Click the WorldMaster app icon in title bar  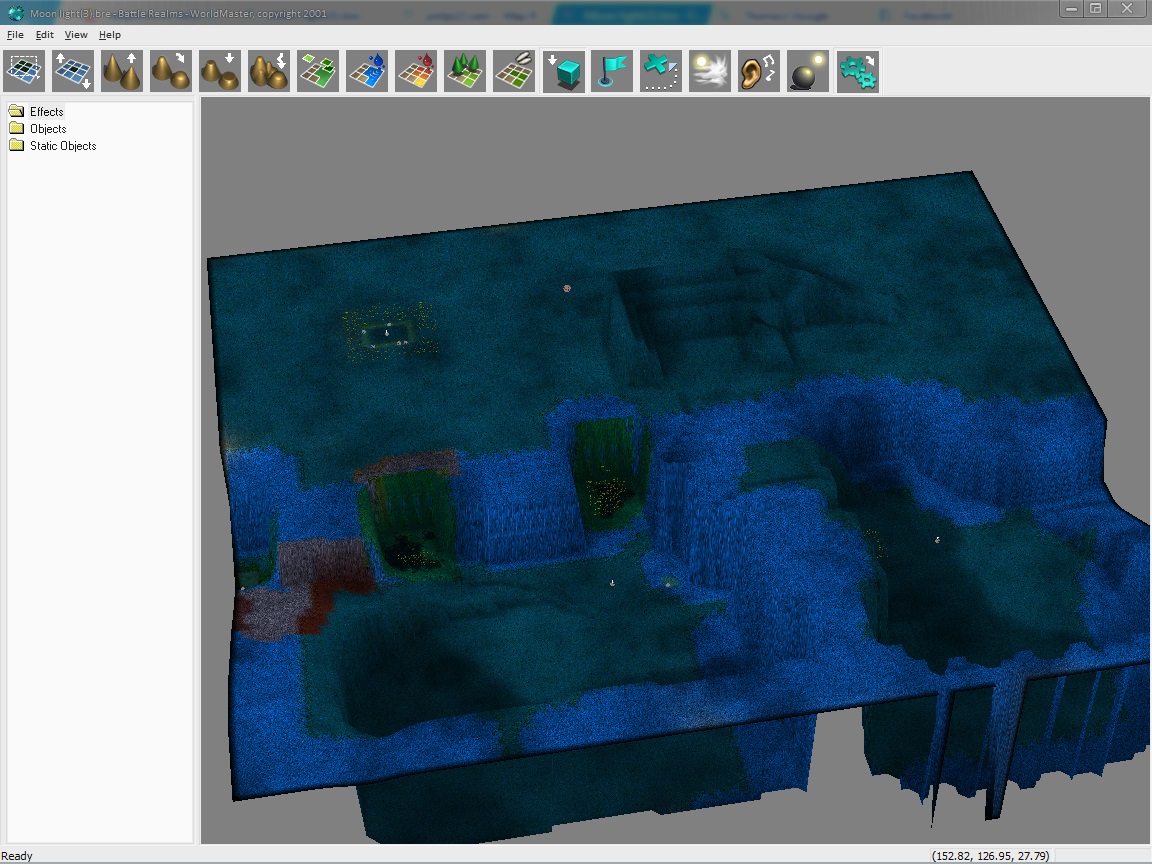(x=15, y=12)
